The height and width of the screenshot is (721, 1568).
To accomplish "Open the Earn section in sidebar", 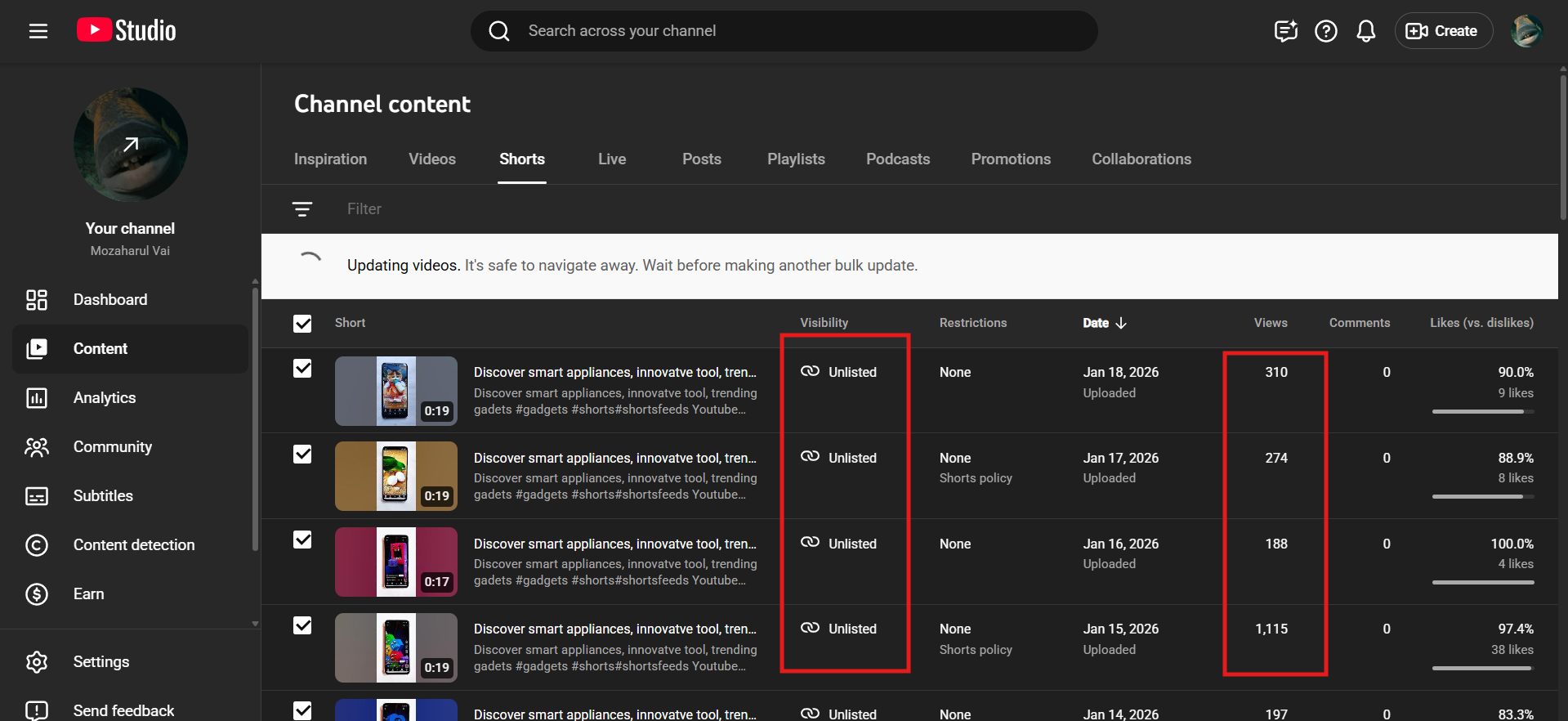I will point(88,594).
